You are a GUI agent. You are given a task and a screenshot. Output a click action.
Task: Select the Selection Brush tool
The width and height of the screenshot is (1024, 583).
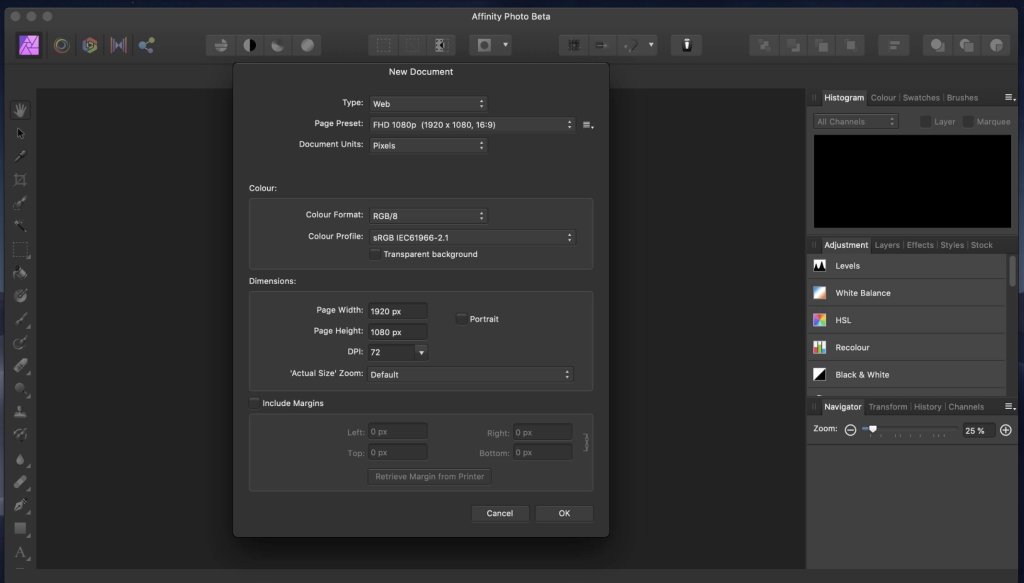point(20,203)
